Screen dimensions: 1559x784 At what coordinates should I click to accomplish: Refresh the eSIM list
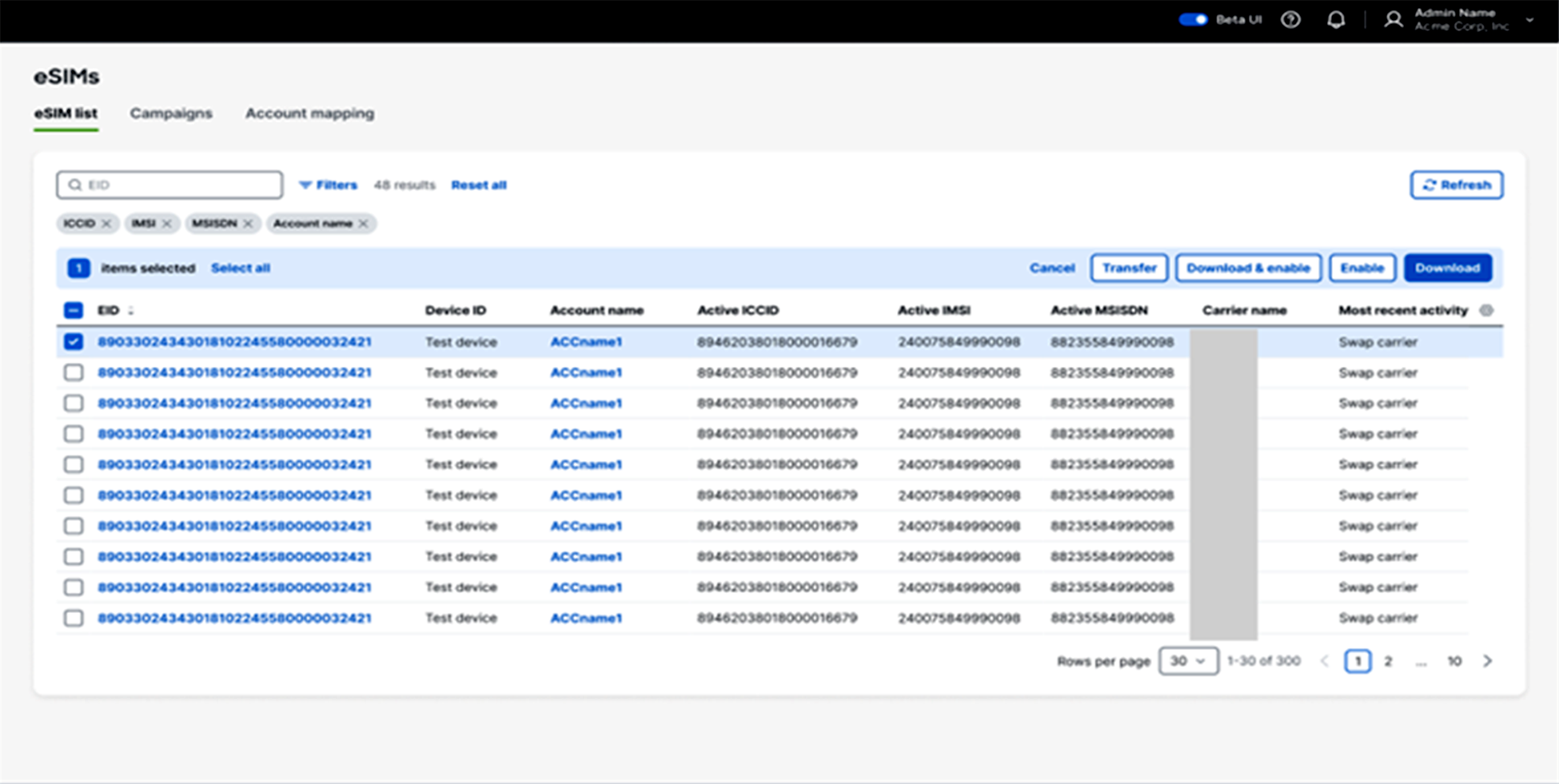point(1456,185)
